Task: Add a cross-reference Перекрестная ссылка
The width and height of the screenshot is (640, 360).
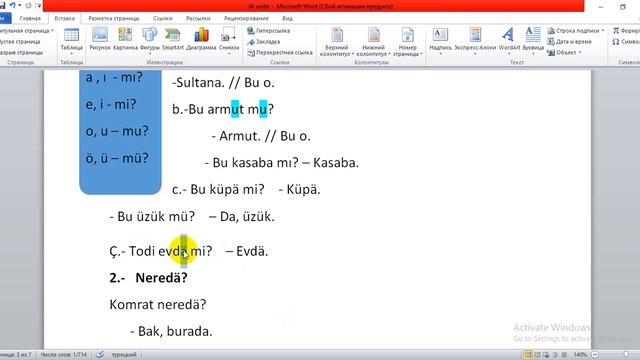Action: pyautogui.click(x=280, y=53)
